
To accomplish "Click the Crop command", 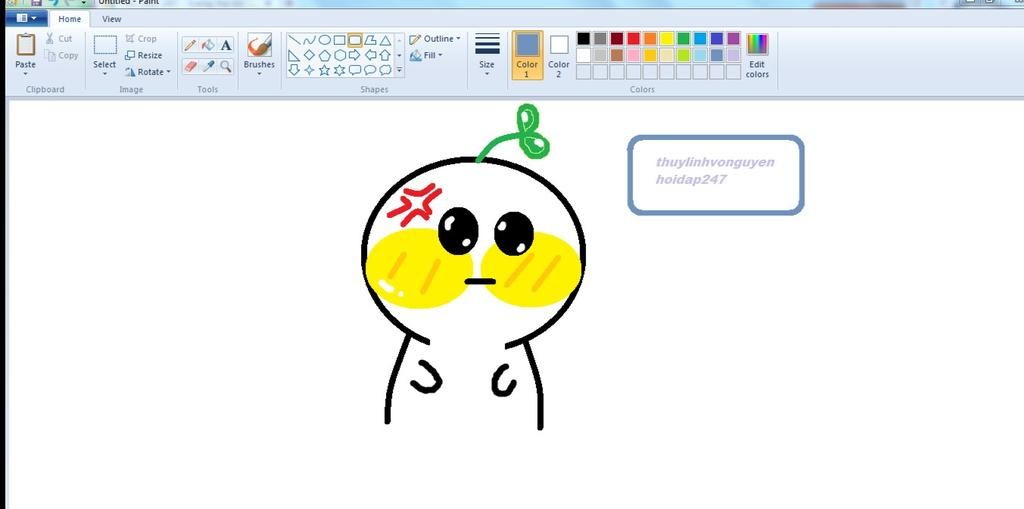I will coord(140,39).
